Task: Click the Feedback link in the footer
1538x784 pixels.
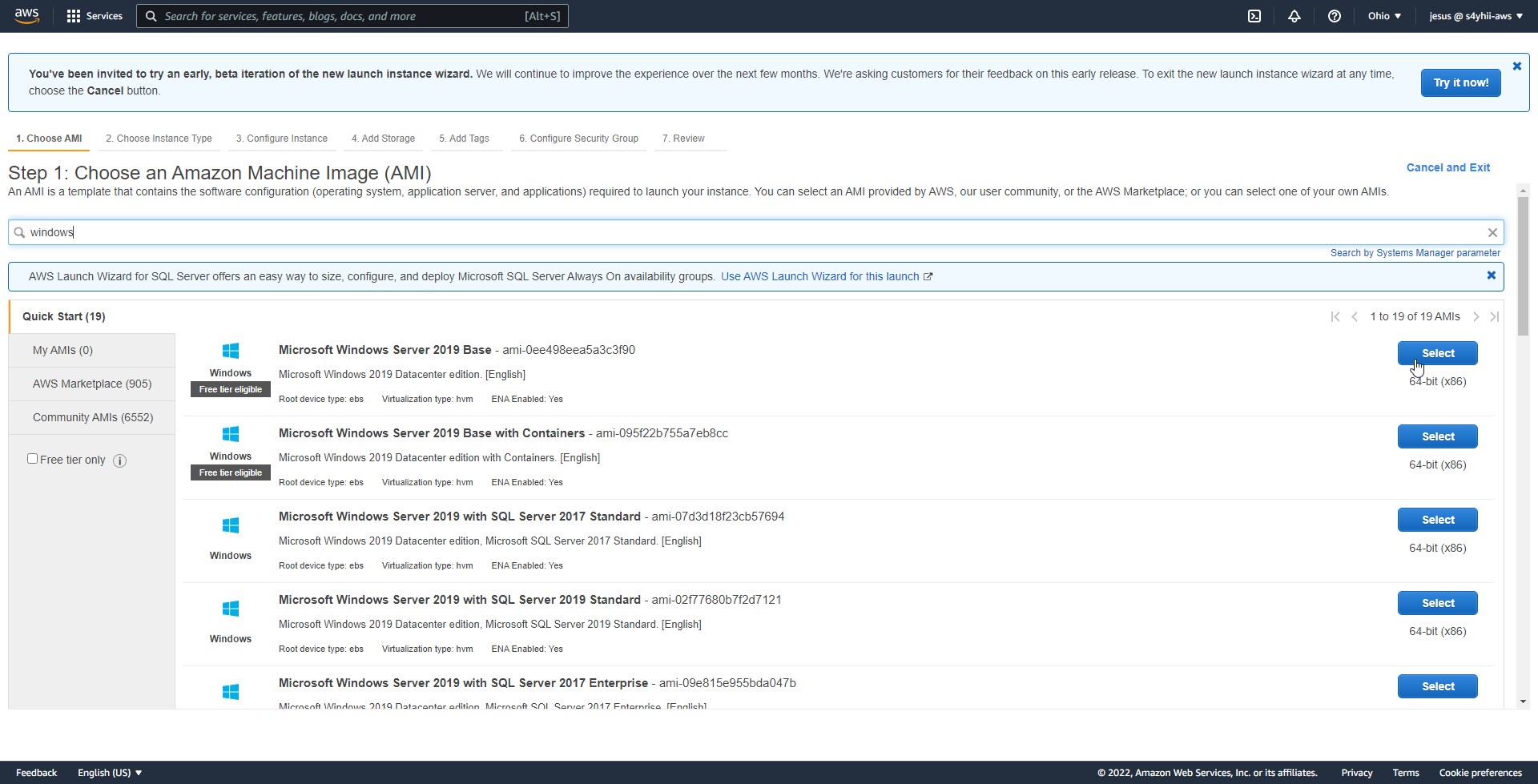Action: point(36,773)
